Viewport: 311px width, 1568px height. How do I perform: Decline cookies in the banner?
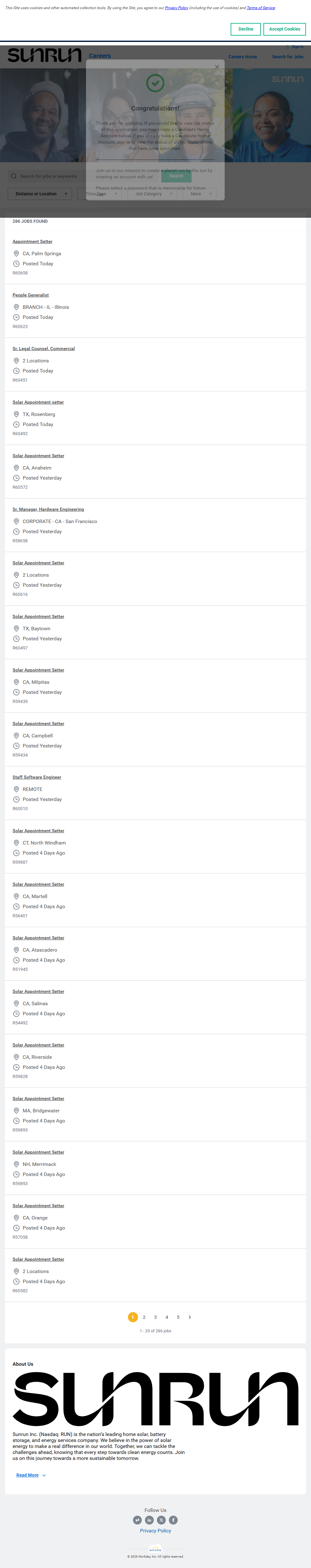(246, 29)
